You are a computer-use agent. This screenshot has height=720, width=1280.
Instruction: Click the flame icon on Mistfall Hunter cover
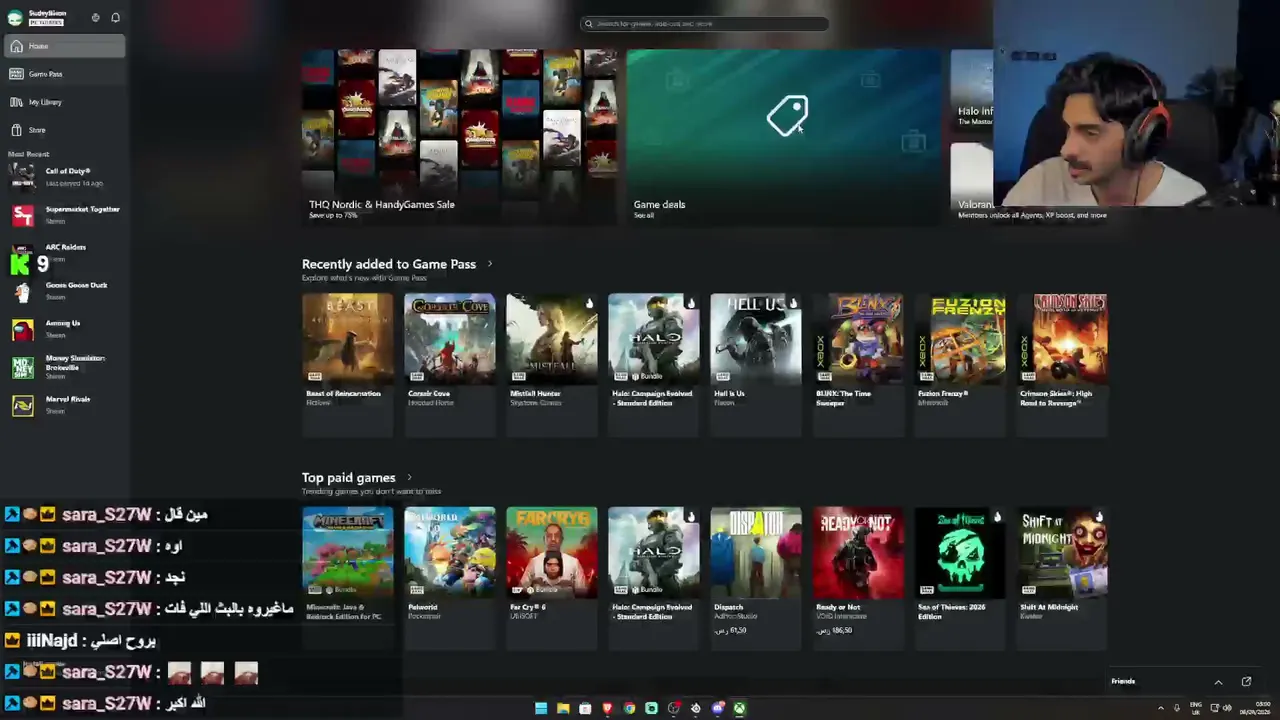[589, 303]
